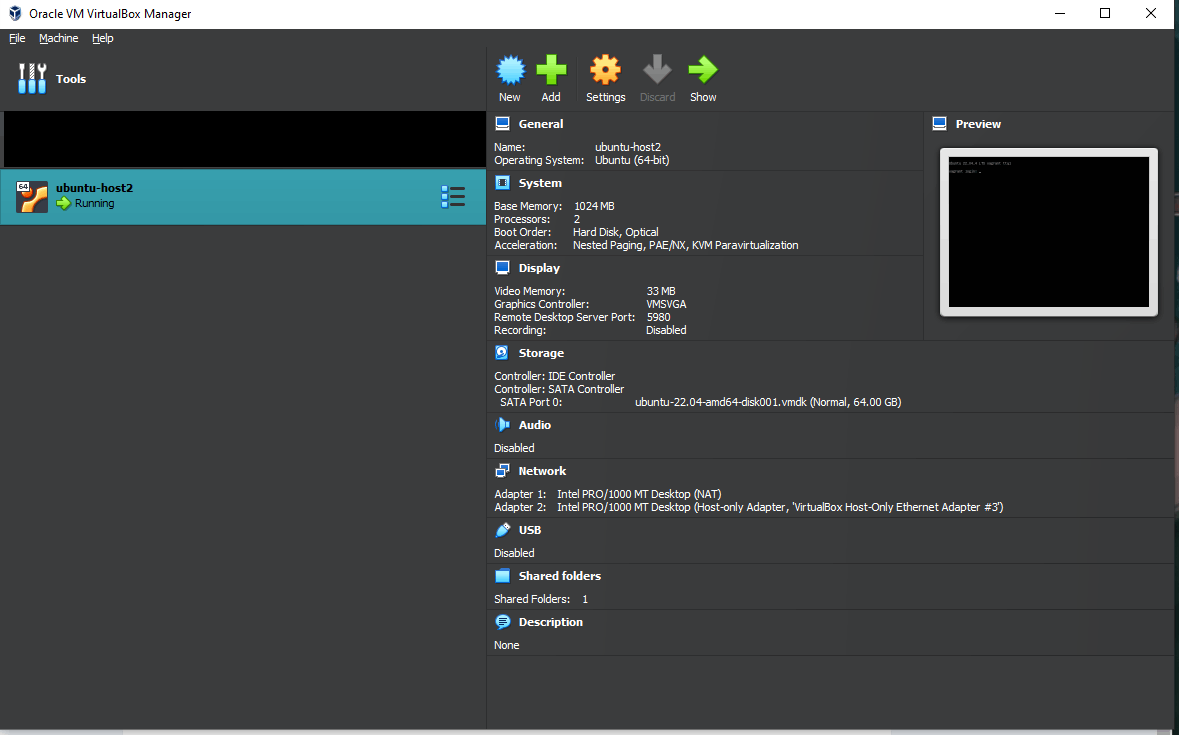Open the System settings heading link
The height and width of the screenshot is (735, 1179).
[540, 183]
